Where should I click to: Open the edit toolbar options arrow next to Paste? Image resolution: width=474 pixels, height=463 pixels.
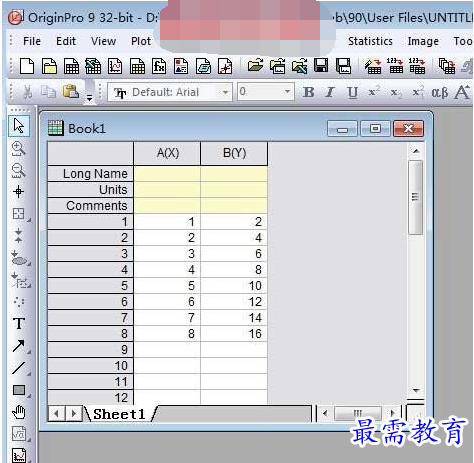(x=89, y=98)
